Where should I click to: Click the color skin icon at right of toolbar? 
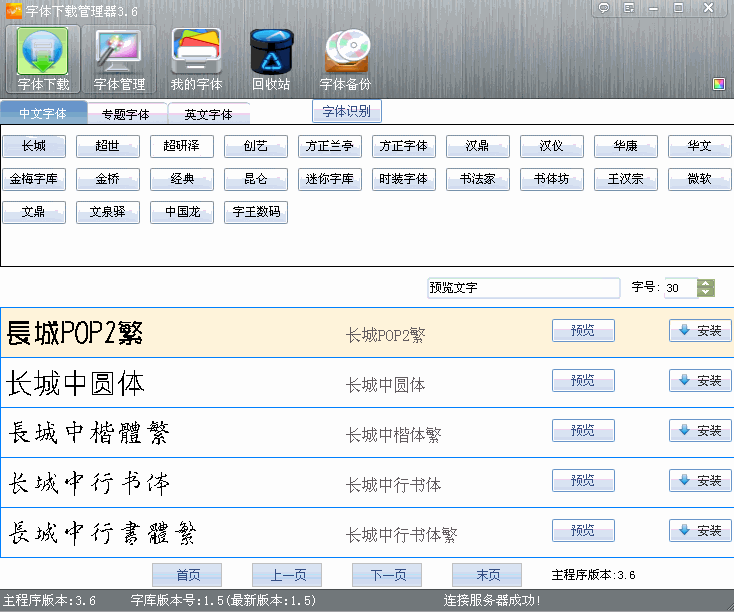[x=719, y=84]
